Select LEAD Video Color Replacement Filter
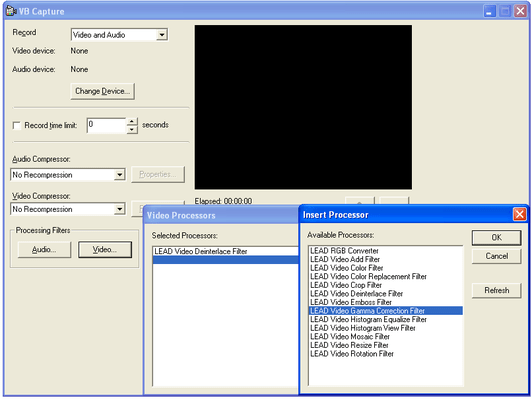532x400 pixels. pos(385,277)
